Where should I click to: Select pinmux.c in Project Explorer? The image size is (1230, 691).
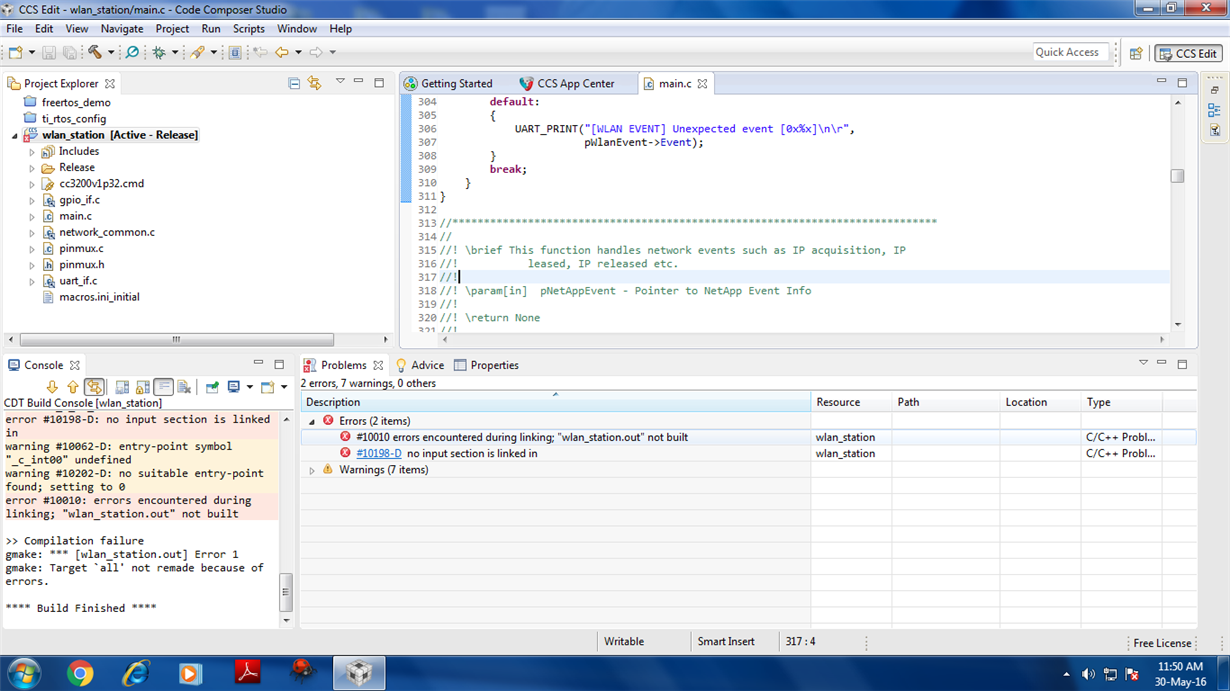pyautogui.click(x=81, y=248)
